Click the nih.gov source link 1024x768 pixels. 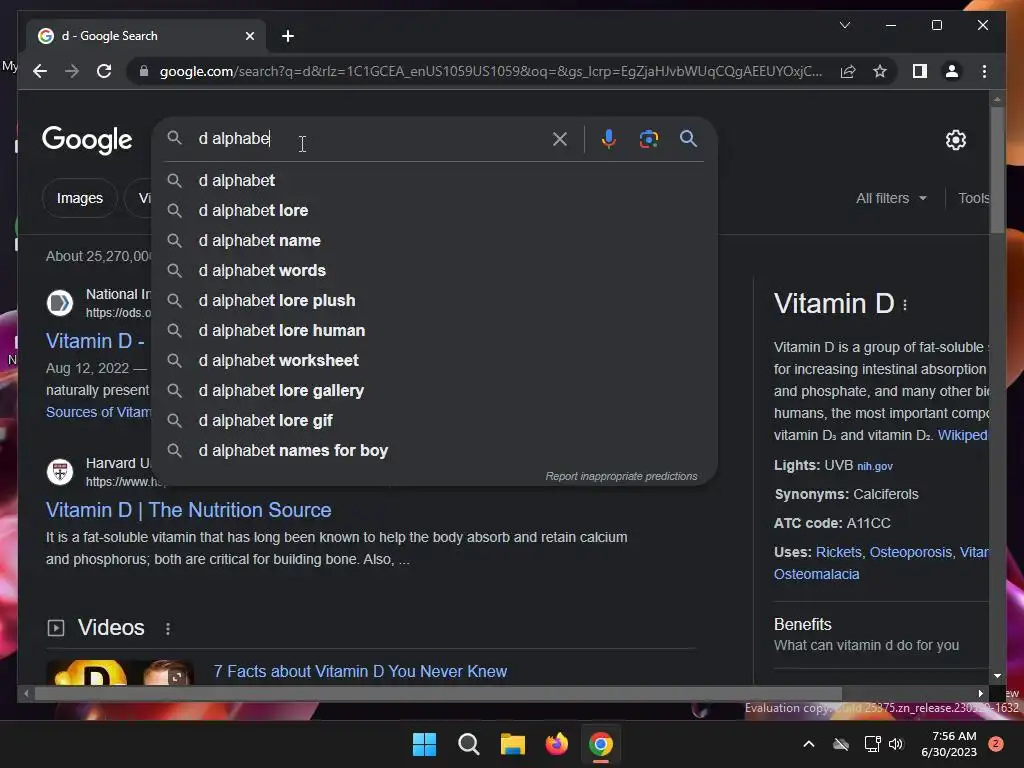[x=874, y=466]
